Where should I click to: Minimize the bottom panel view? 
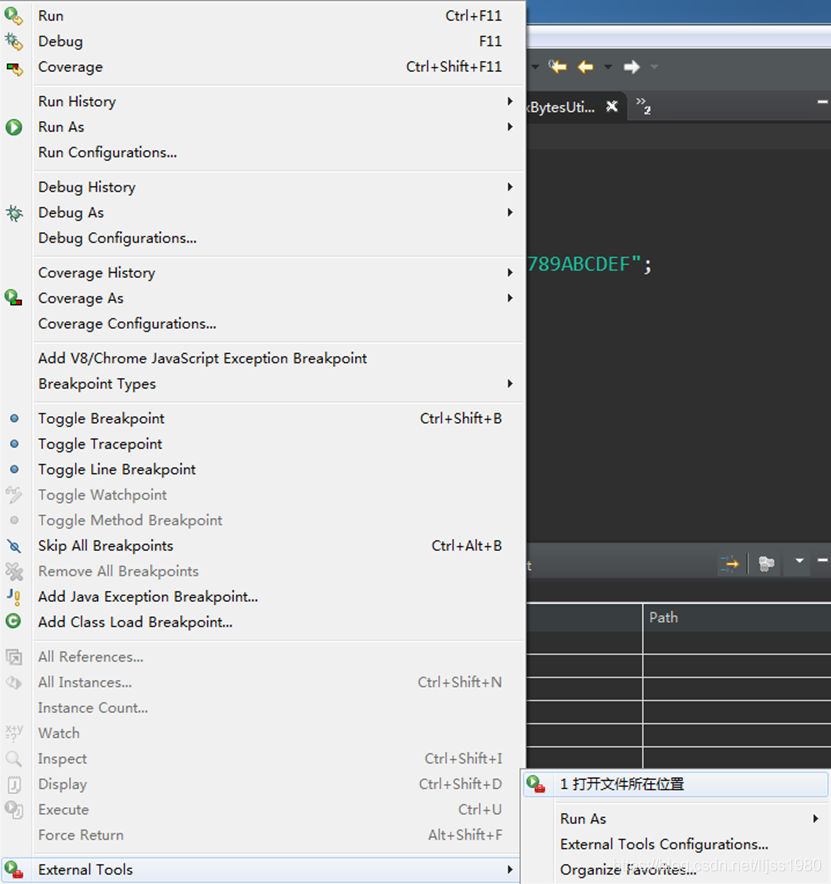(822, 560)
